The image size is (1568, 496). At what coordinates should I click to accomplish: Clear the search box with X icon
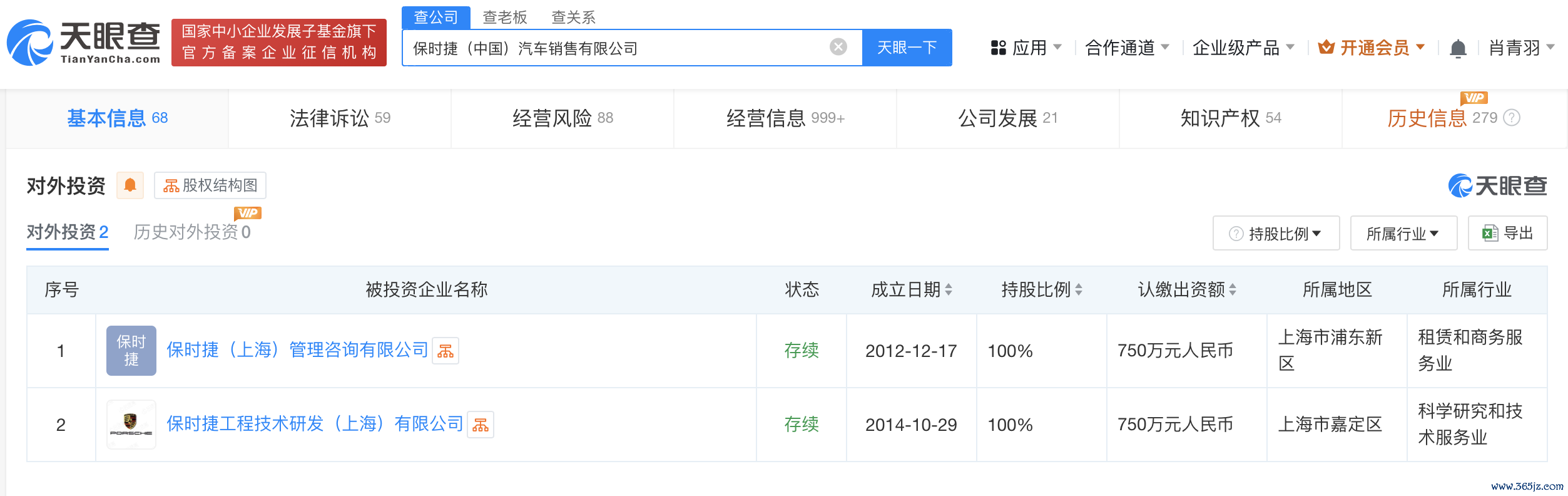(838, 47)
